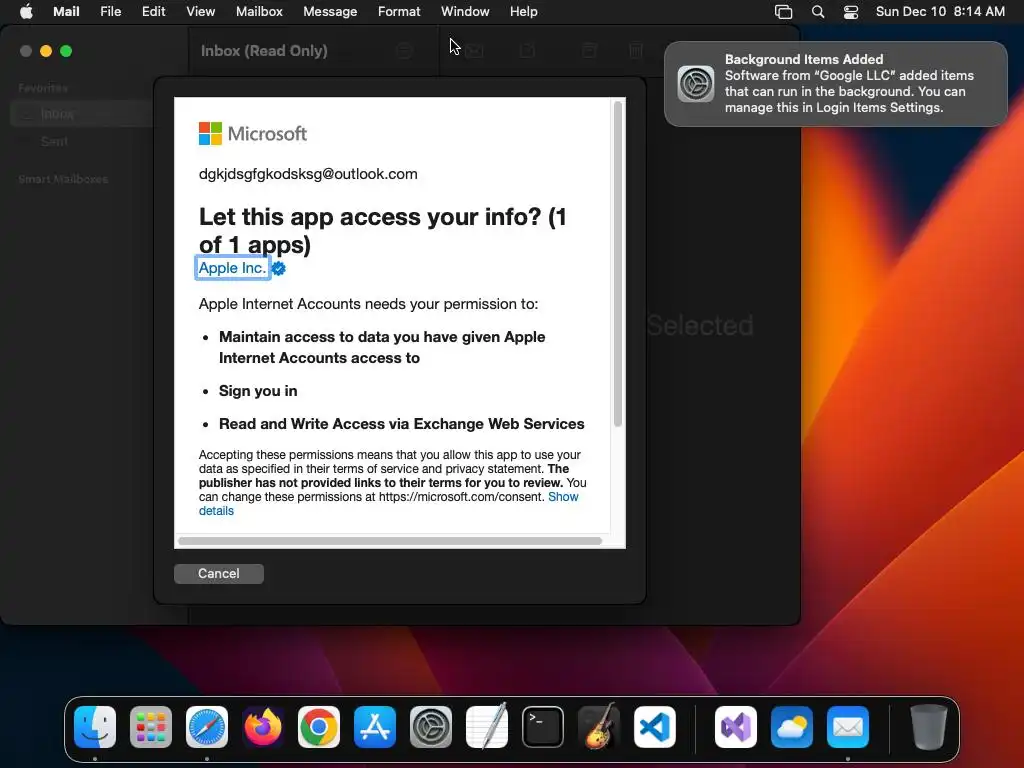
Task: Select the Sent mailbox in Mail sidebar
Action: coord(54,141)
